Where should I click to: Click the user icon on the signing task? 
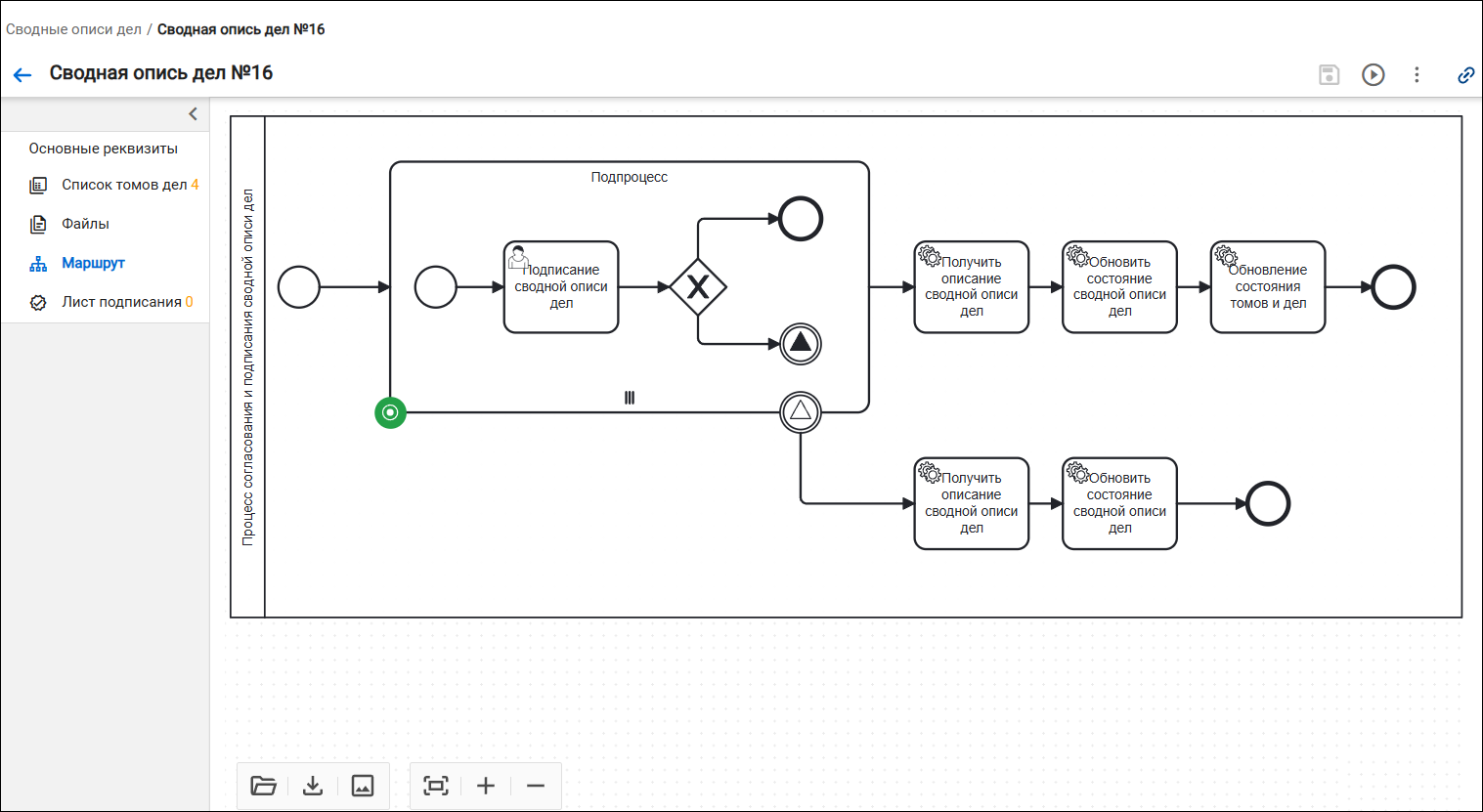518,258
